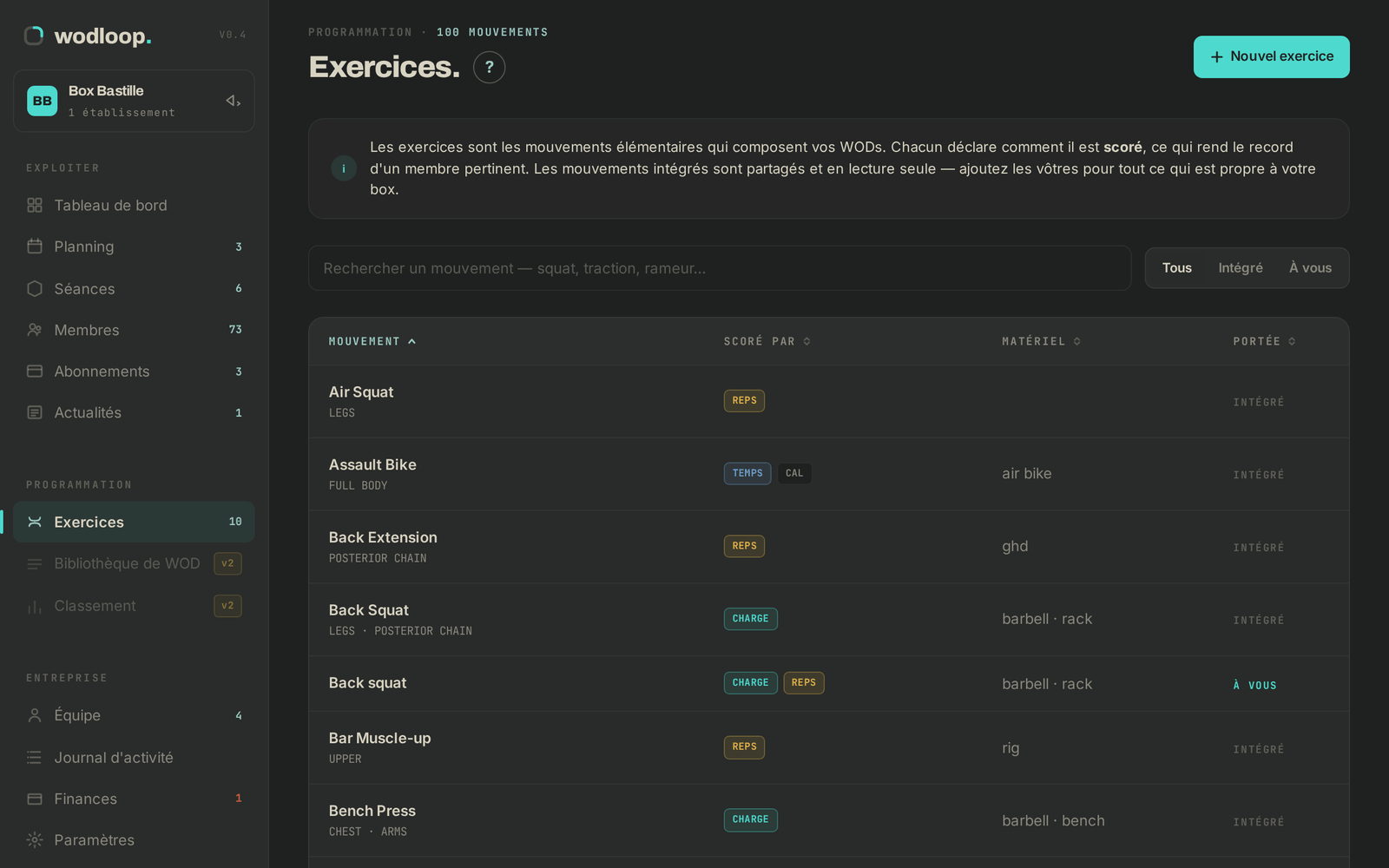The image size is (1389, 868).
Task: Click the BB avatar of Box Bastille
Action: click(43, 101)
